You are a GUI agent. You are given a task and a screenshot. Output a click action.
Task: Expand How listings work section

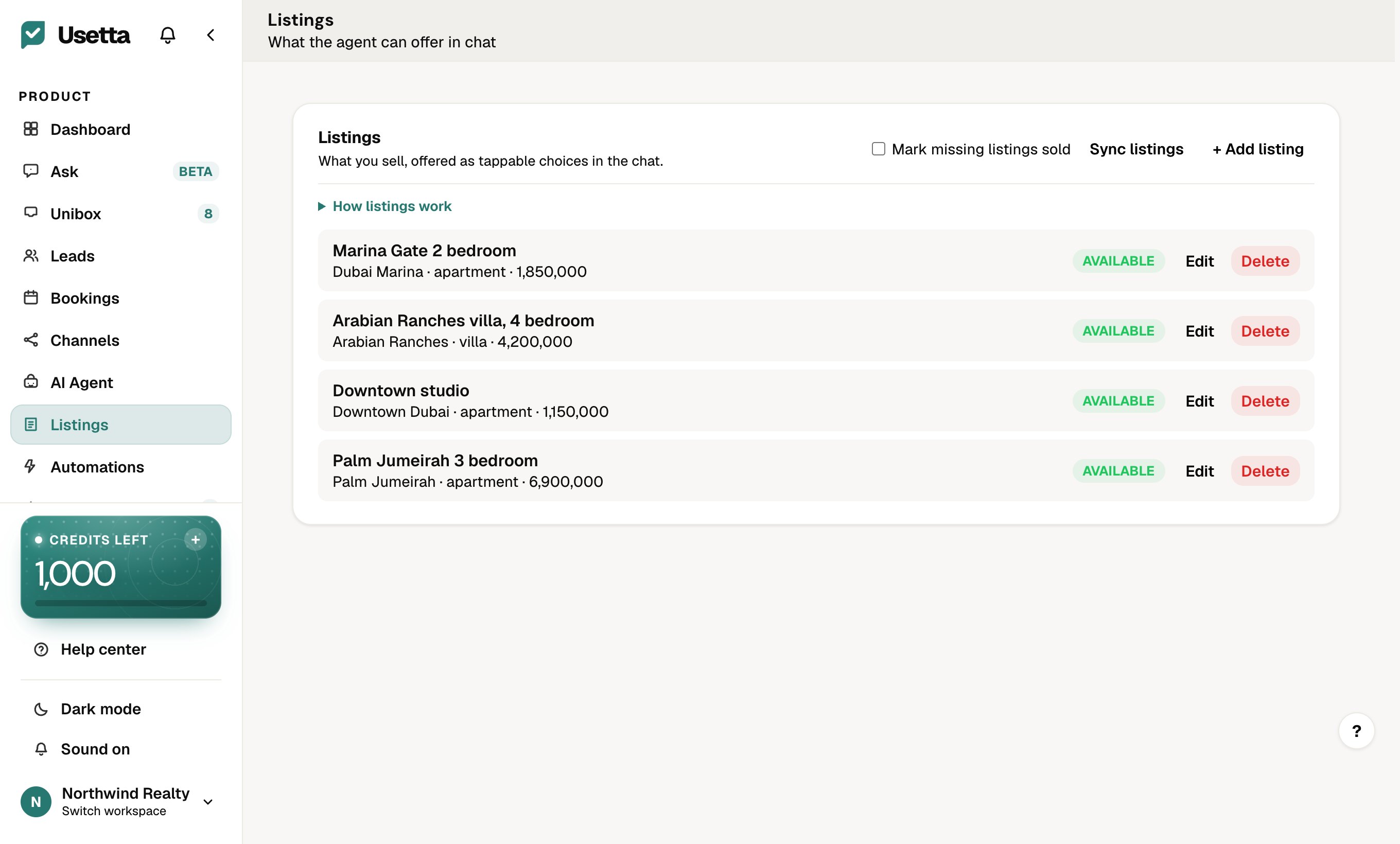click(x=384, y=206)
